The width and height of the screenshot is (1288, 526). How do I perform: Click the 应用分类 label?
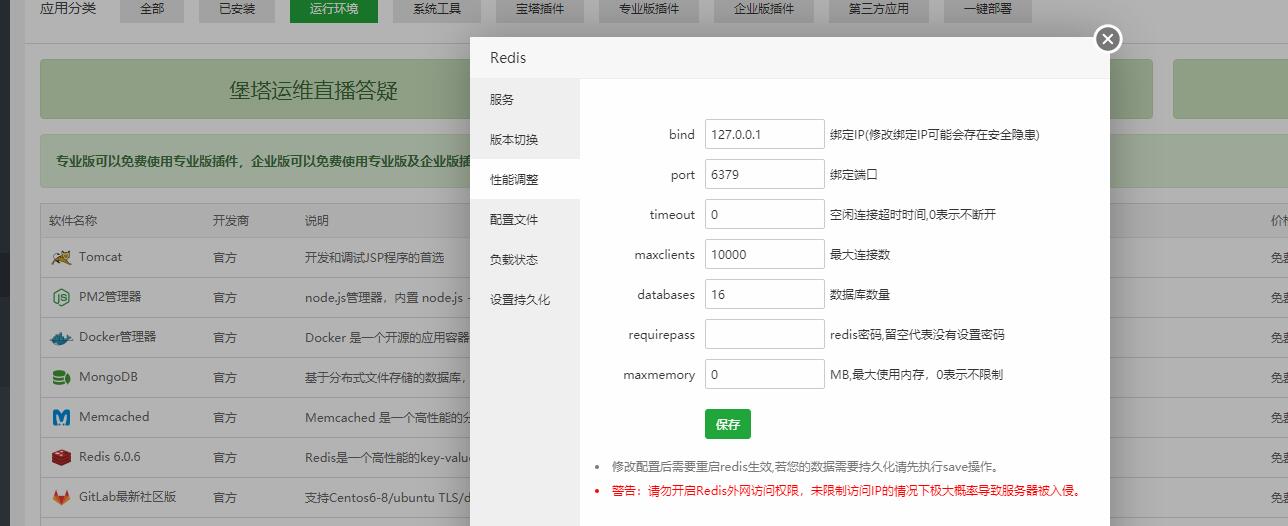click(68, 9)
